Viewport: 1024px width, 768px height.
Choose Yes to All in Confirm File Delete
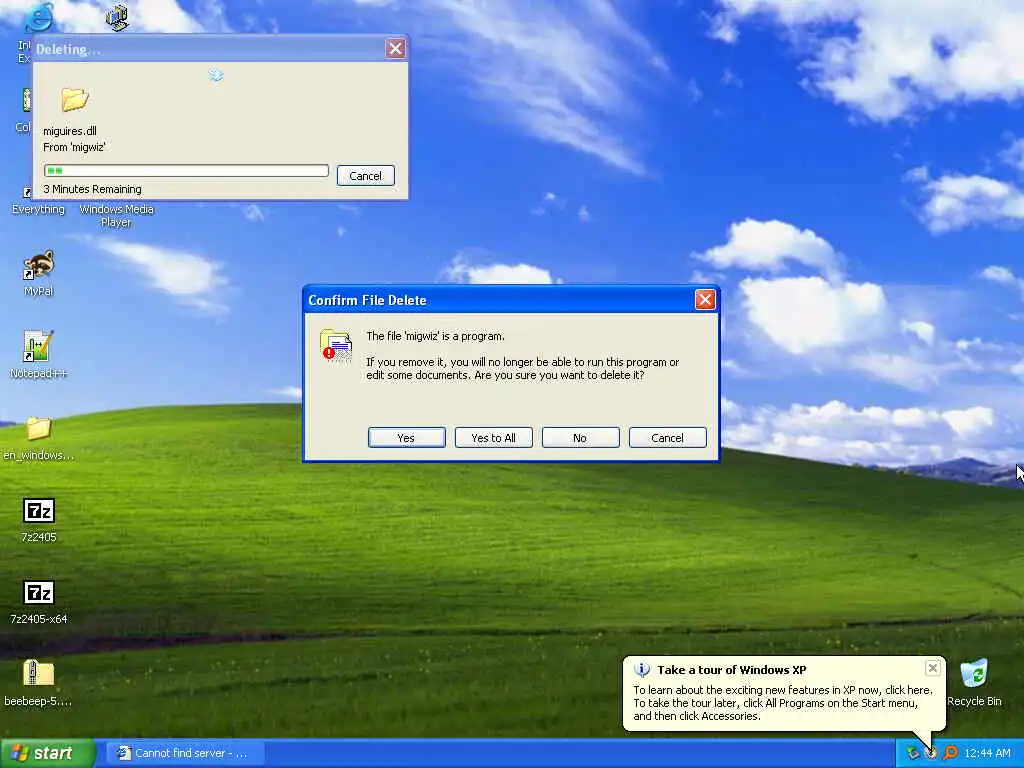coord(493,438)
